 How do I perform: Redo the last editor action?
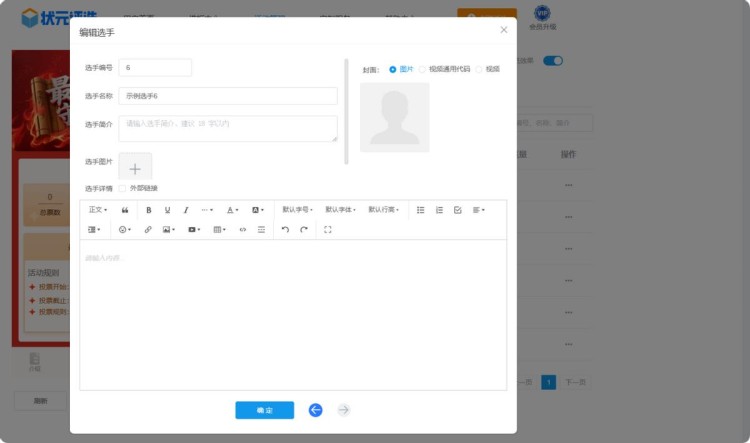pyautogui.click(x=304, y=229)
